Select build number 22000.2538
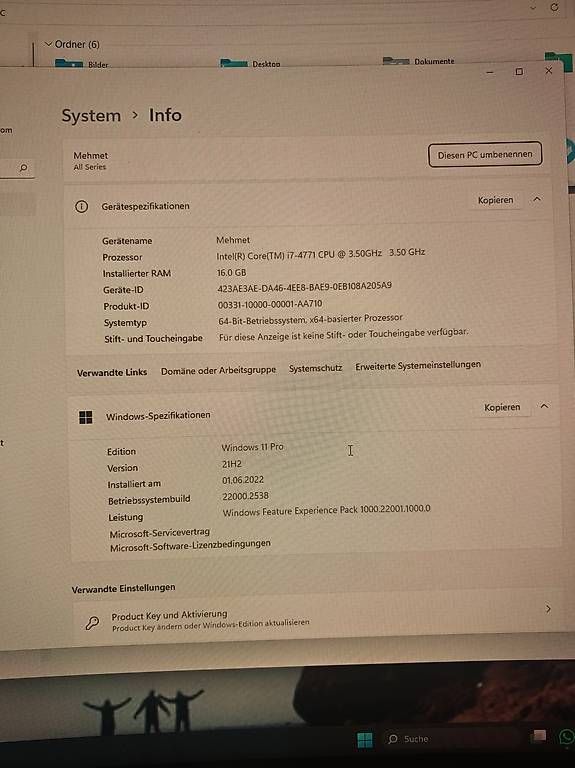The image size is (575, 768). [245, 496]
